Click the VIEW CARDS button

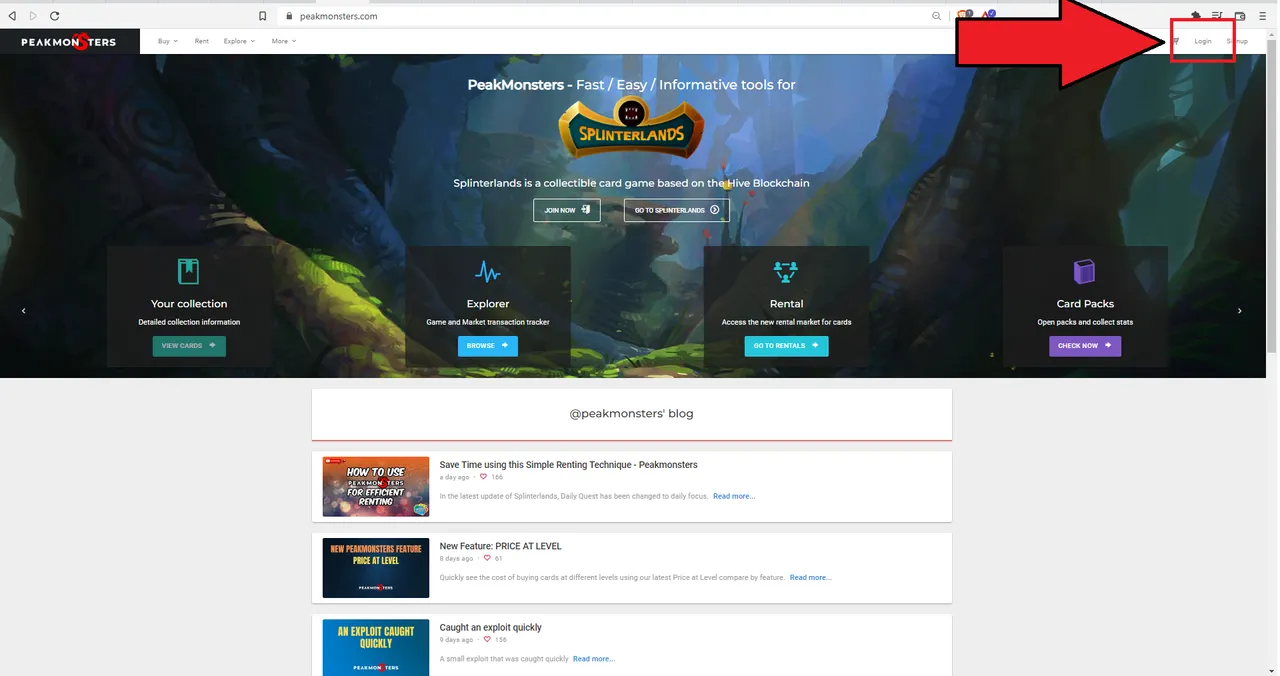click(189, 346)
